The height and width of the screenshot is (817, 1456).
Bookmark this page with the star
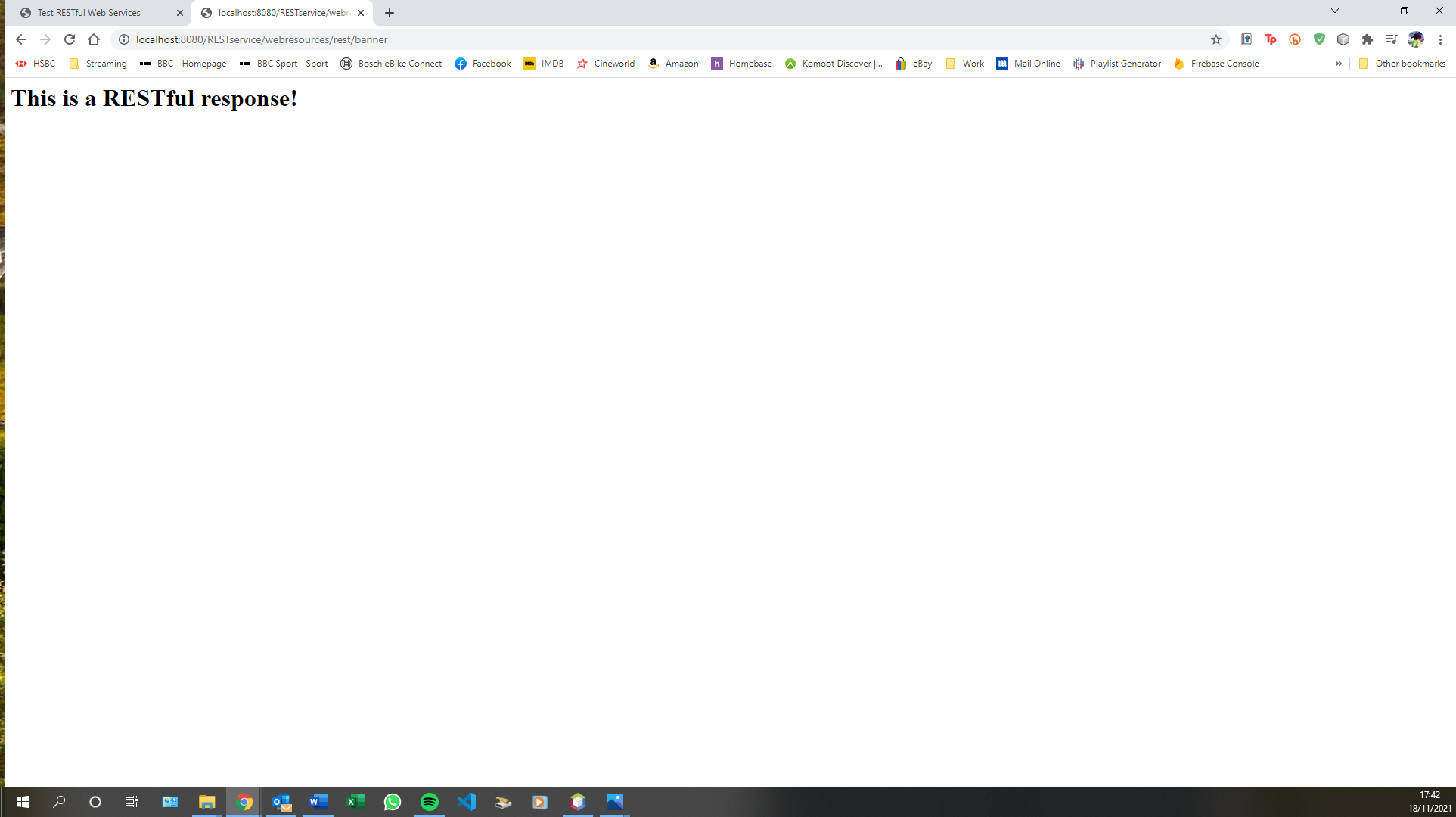coord(1216,39)
